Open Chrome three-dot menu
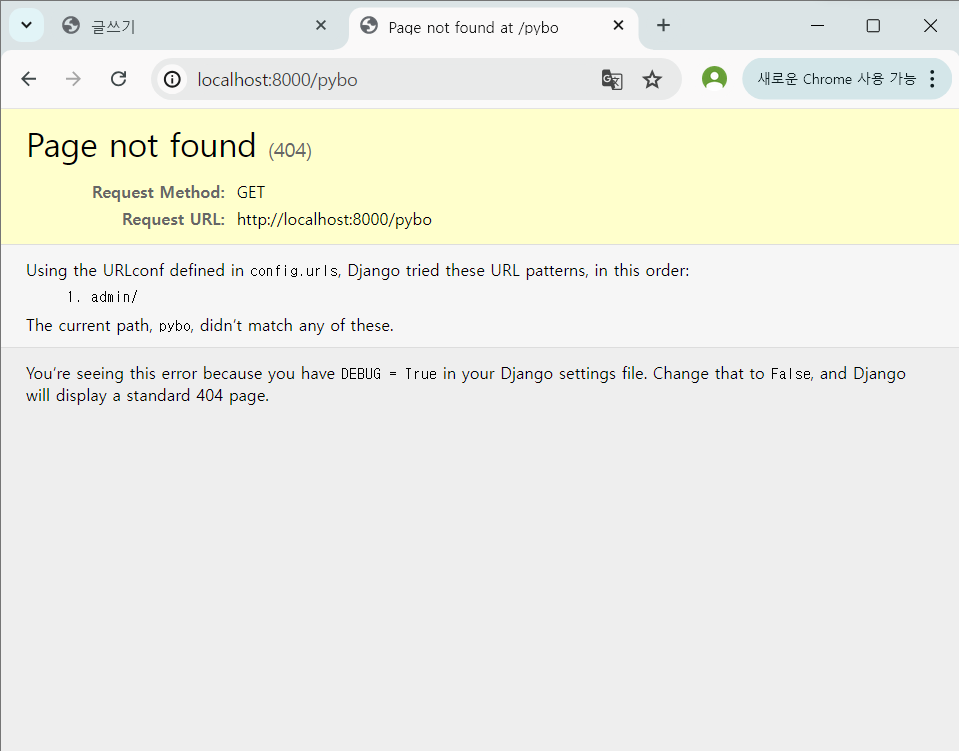 932,79
